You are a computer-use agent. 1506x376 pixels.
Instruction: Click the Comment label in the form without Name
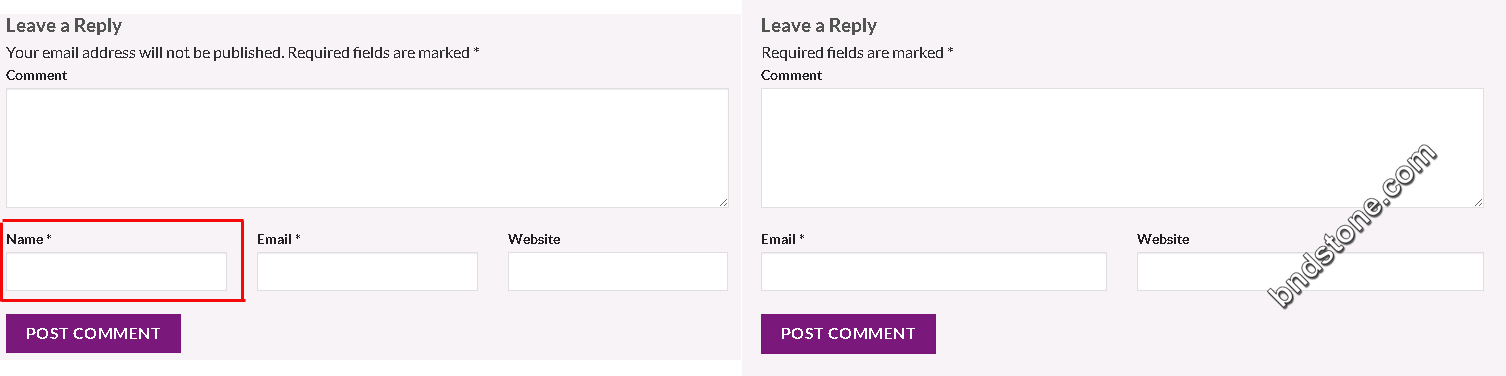point(791,75)
